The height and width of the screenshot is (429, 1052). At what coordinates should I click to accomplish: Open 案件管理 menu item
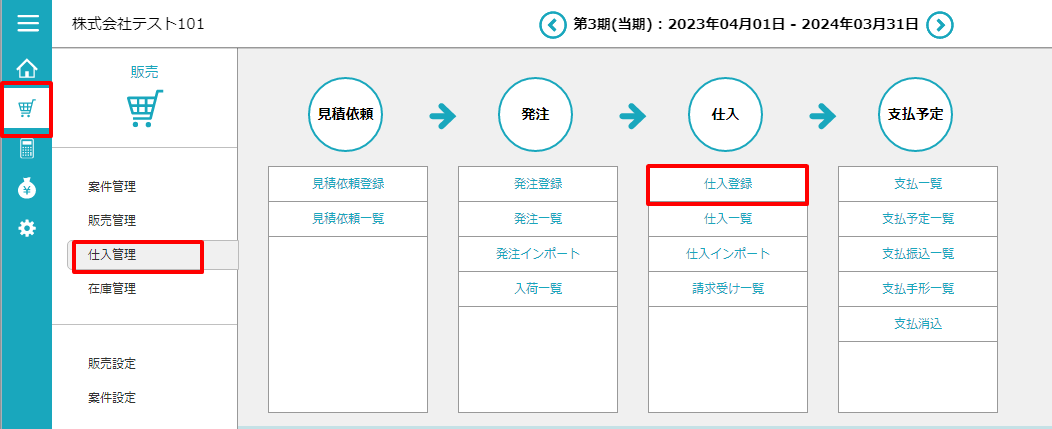click(112, 186)
